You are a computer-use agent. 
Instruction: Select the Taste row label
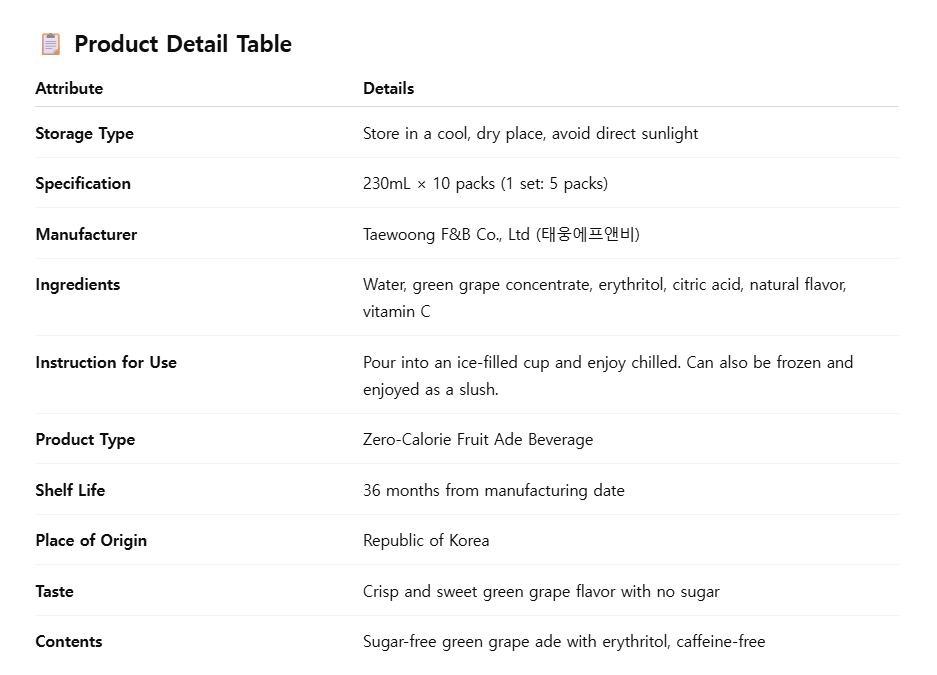[x=54, y=591]
